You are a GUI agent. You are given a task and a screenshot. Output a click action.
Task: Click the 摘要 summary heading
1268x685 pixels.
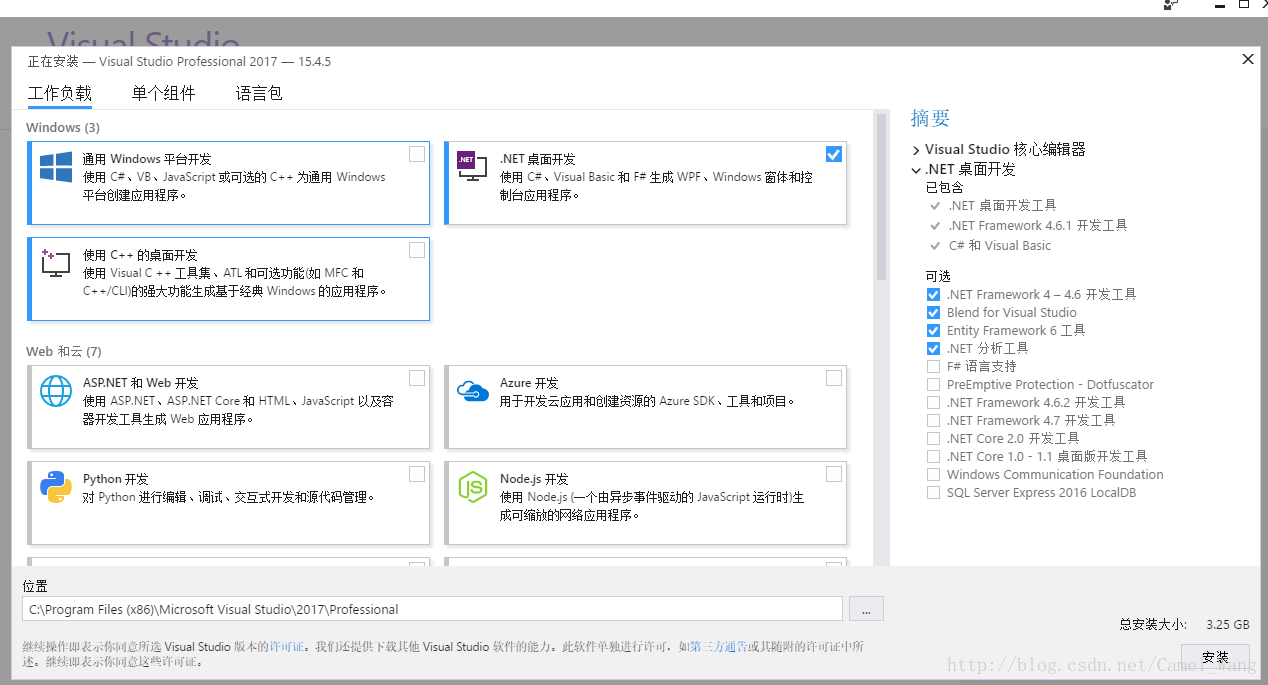pyautogui.click(x=930, y=118)
